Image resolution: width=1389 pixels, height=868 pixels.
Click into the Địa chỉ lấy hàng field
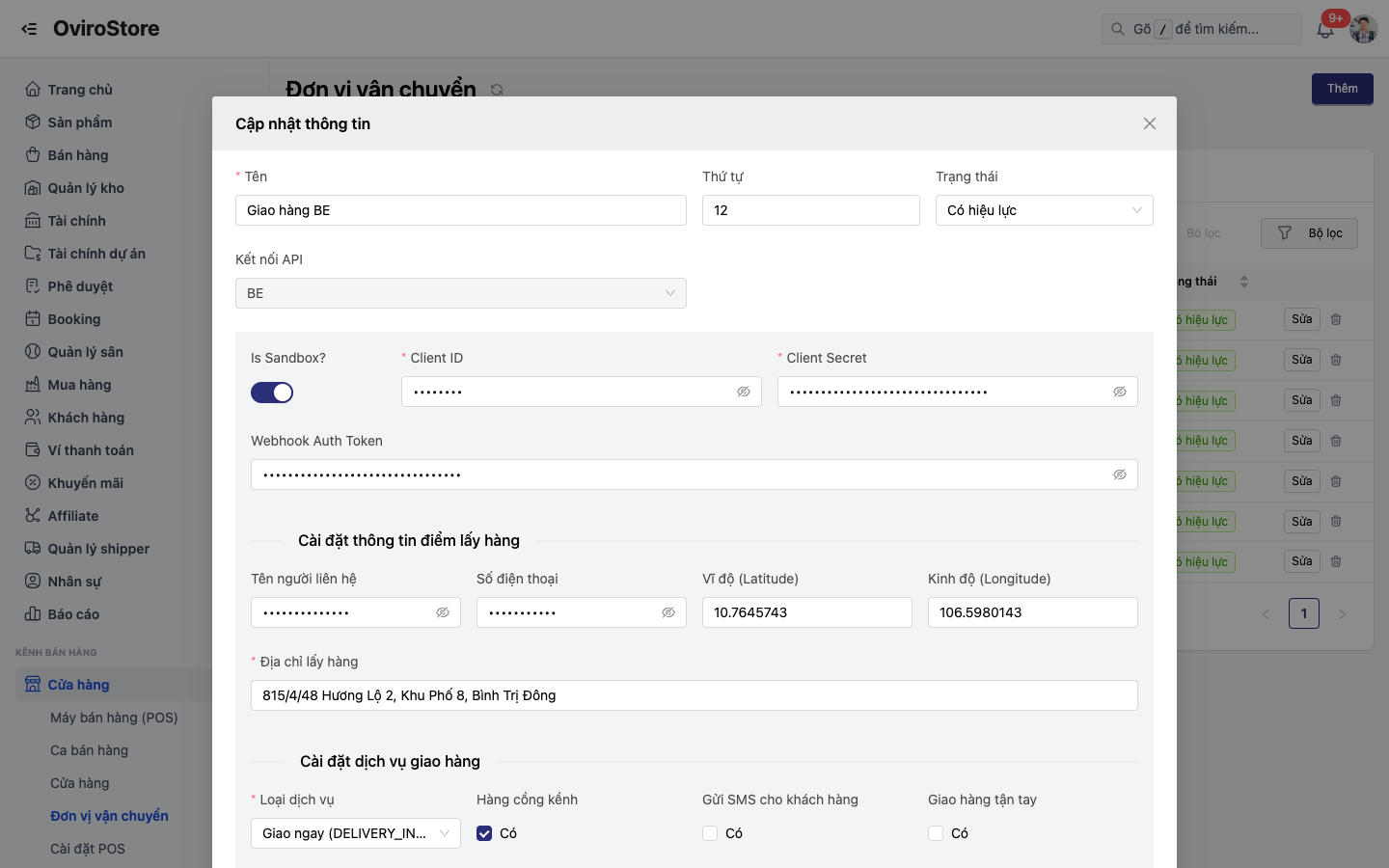(x=694, y=695)
